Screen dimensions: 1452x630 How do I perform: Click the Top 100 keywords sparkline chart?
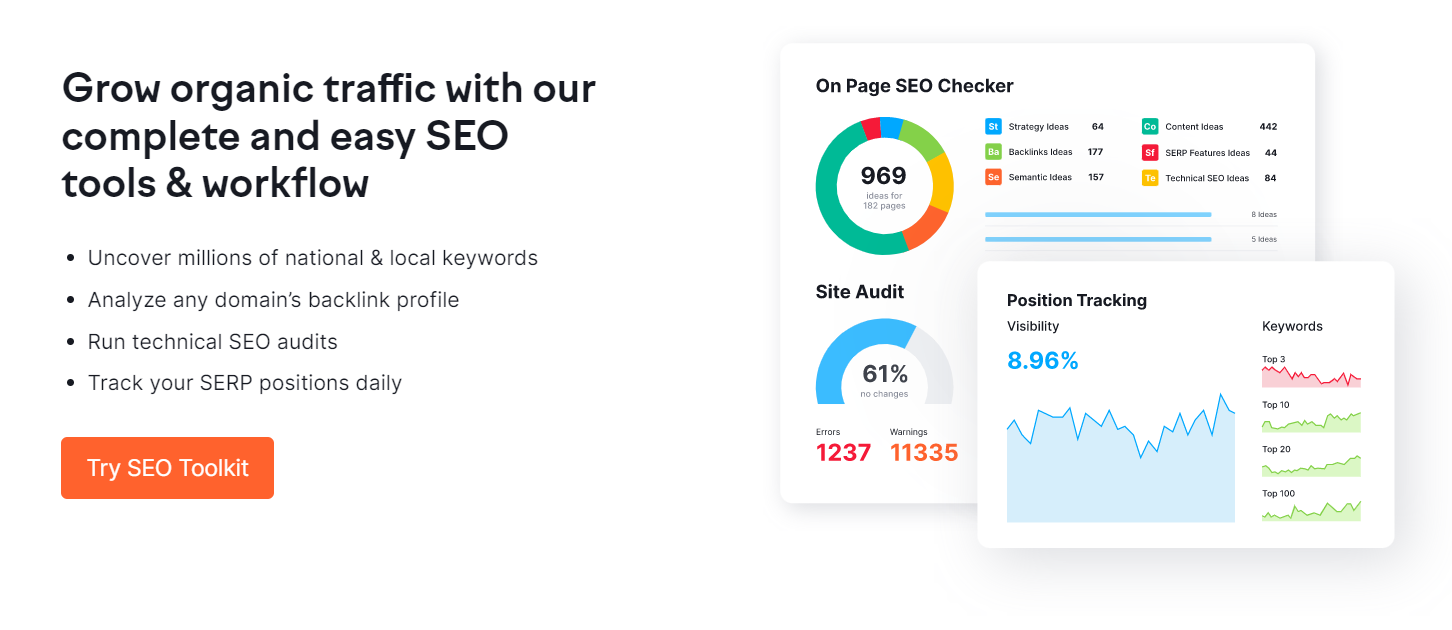[x=1311, y=510]
